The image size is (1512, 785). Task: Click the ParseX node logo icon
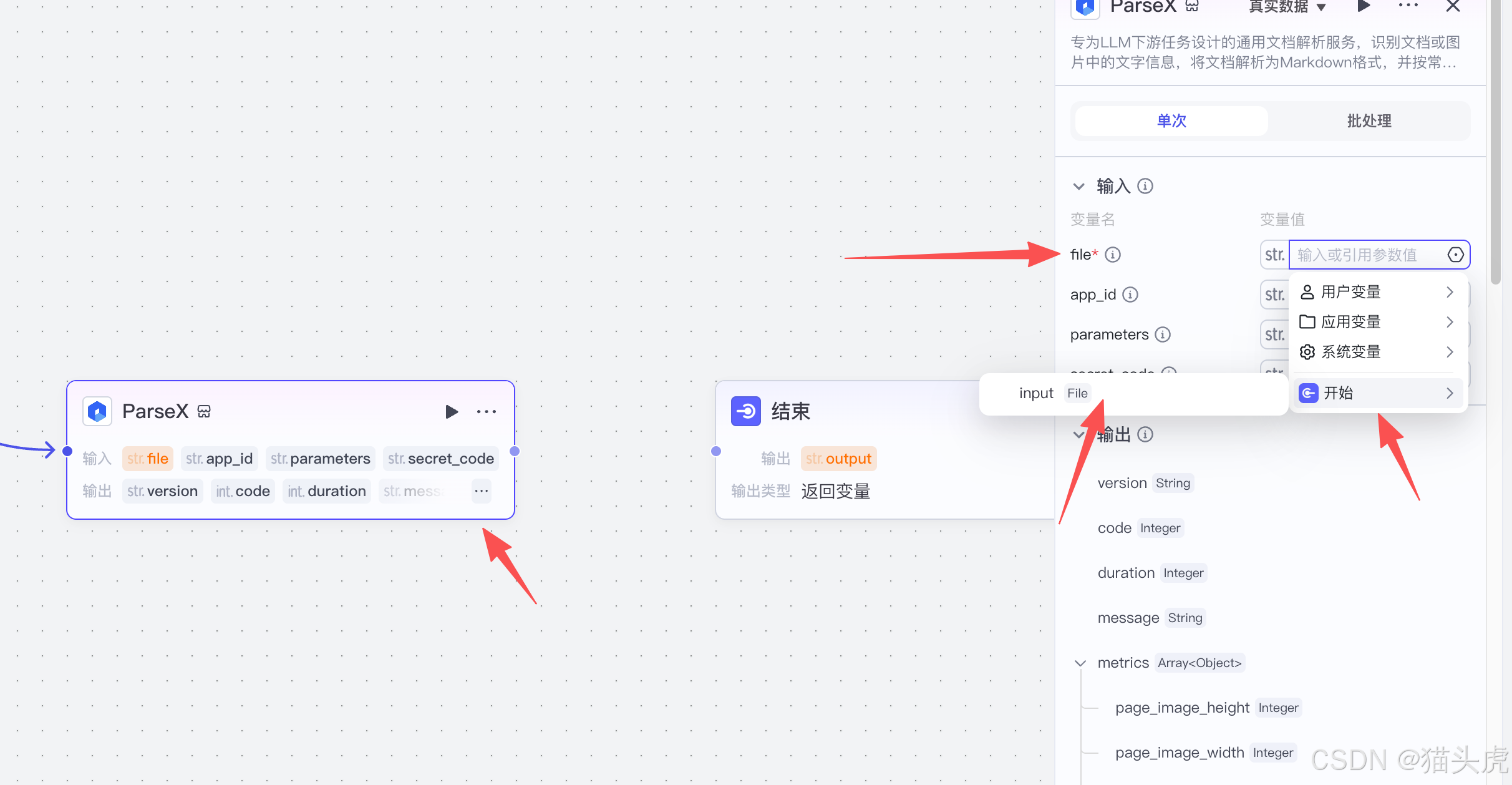(97, 412)
